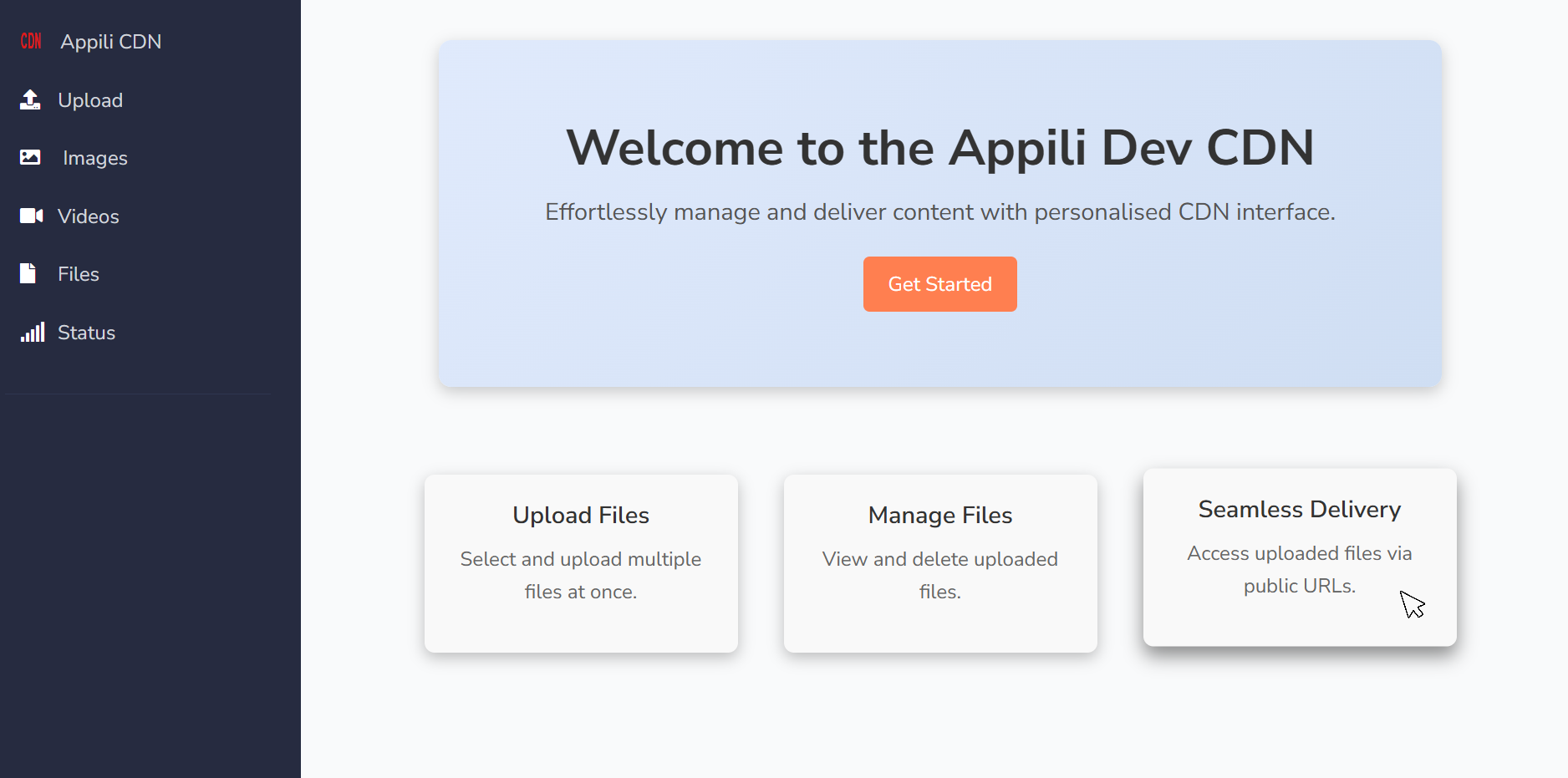The height and width of the screenshot is (778, 1568).
Task: Open the Upload page from the sidebar
Action: tap(89, 100)
